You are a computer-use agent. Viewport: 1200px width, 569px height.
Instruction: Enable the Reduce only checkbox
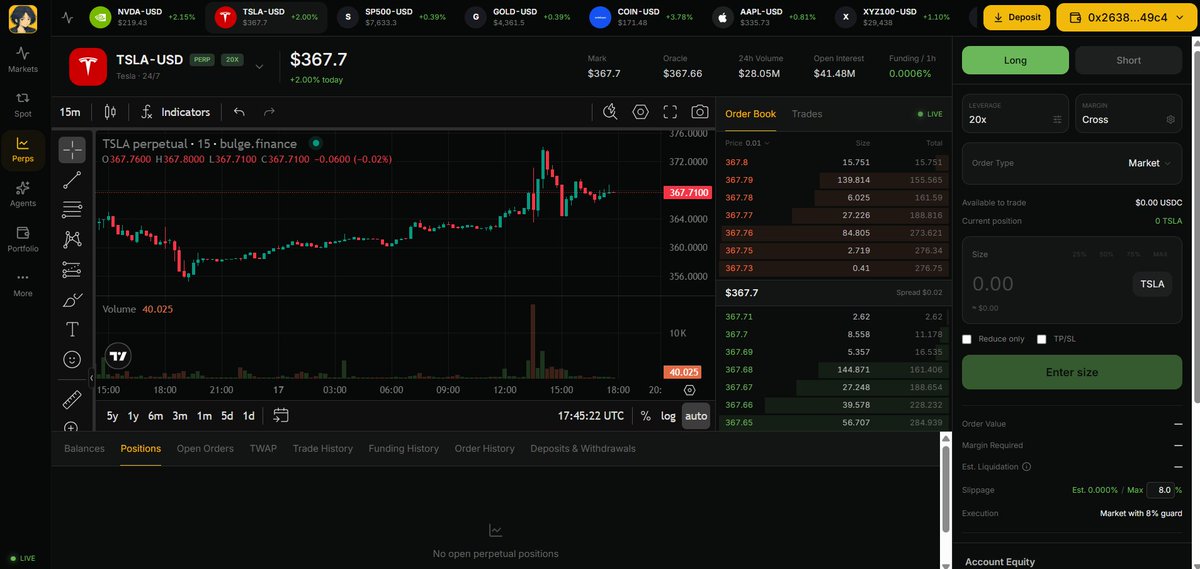pos(967,339)
